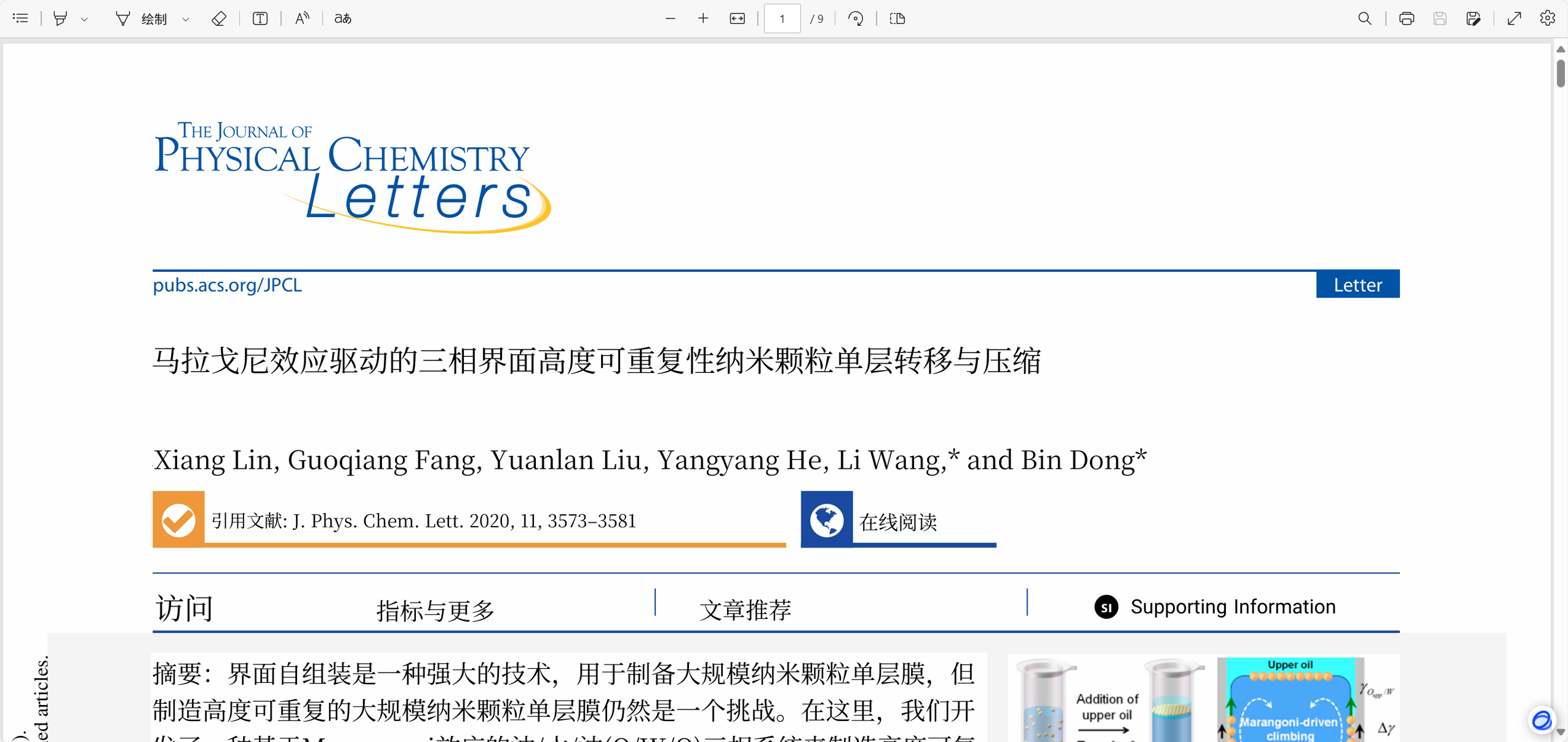Toggle fit to width button
This screenshot has width=1568, height=742.
737,18
